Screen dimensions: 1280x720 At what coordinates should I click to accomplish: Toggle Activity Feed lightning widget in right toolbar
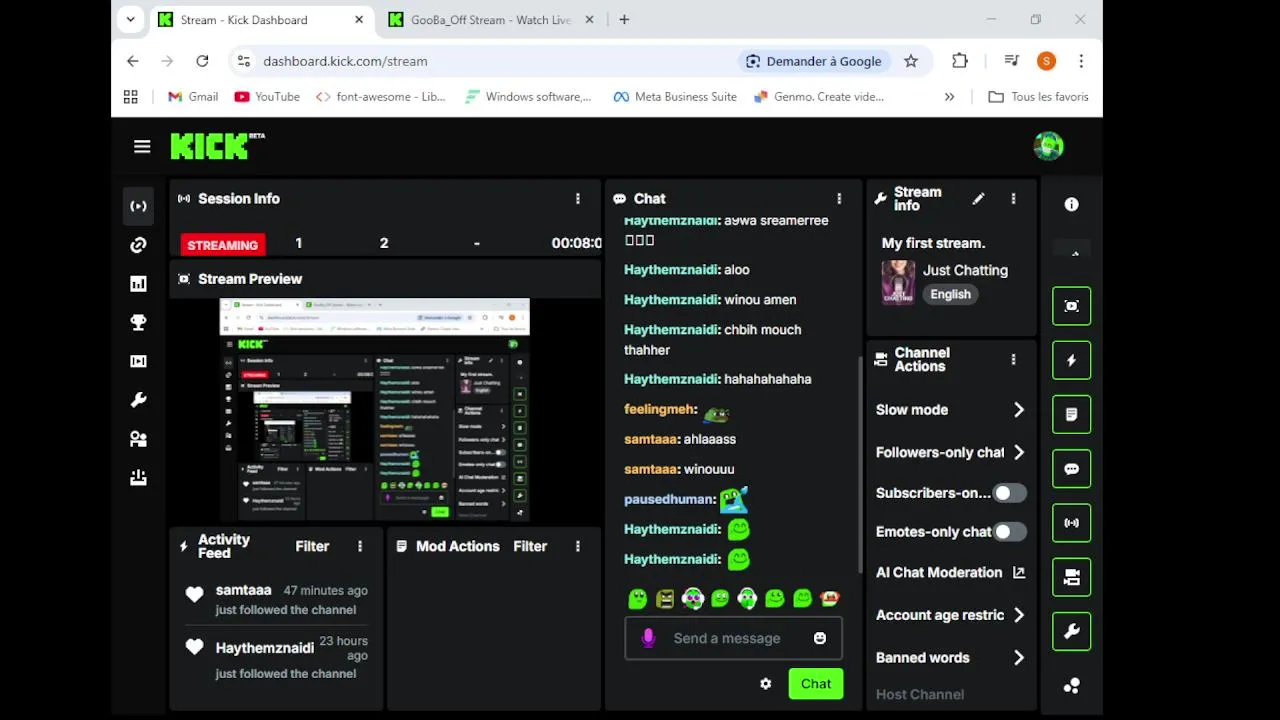click(x=1071, y=360)
